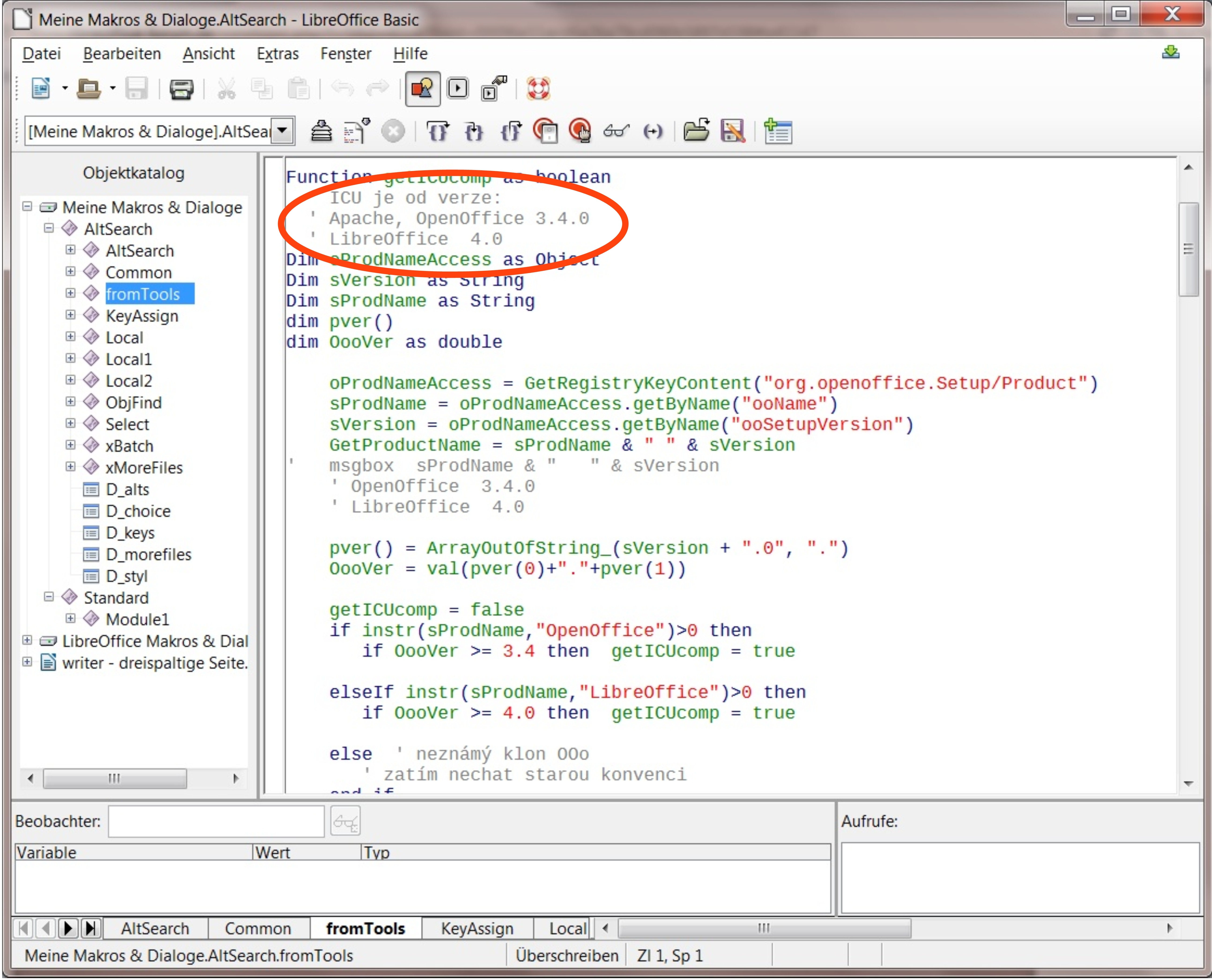Select Module1 in the tree

pyautogui.click(x=138, y=619)
